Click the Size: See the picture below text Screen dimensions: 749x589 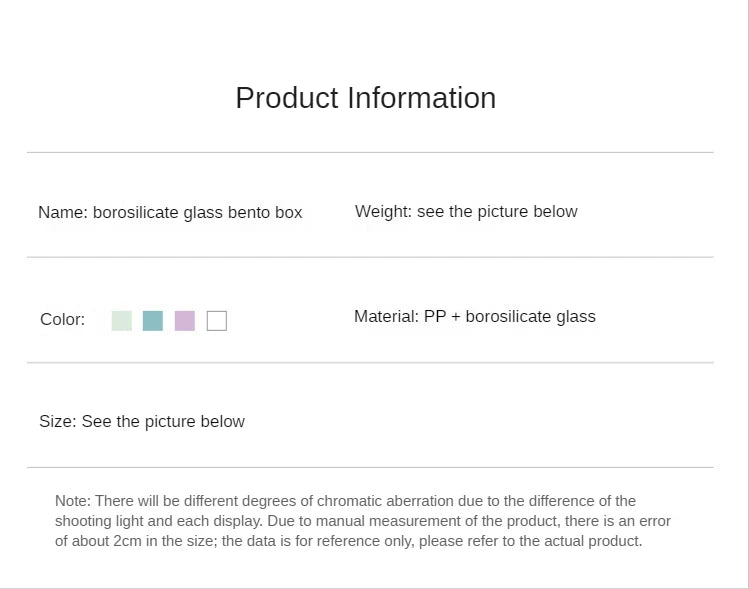pyautogui.click(x=142, y=421)
